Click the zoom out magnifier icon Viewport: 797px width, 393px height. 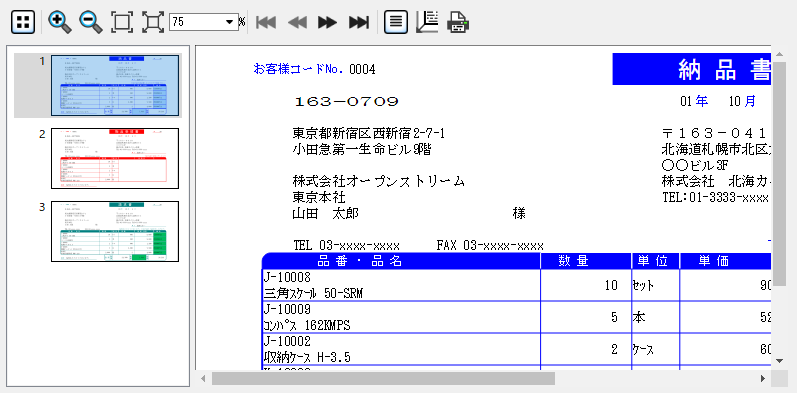[91, 22]
